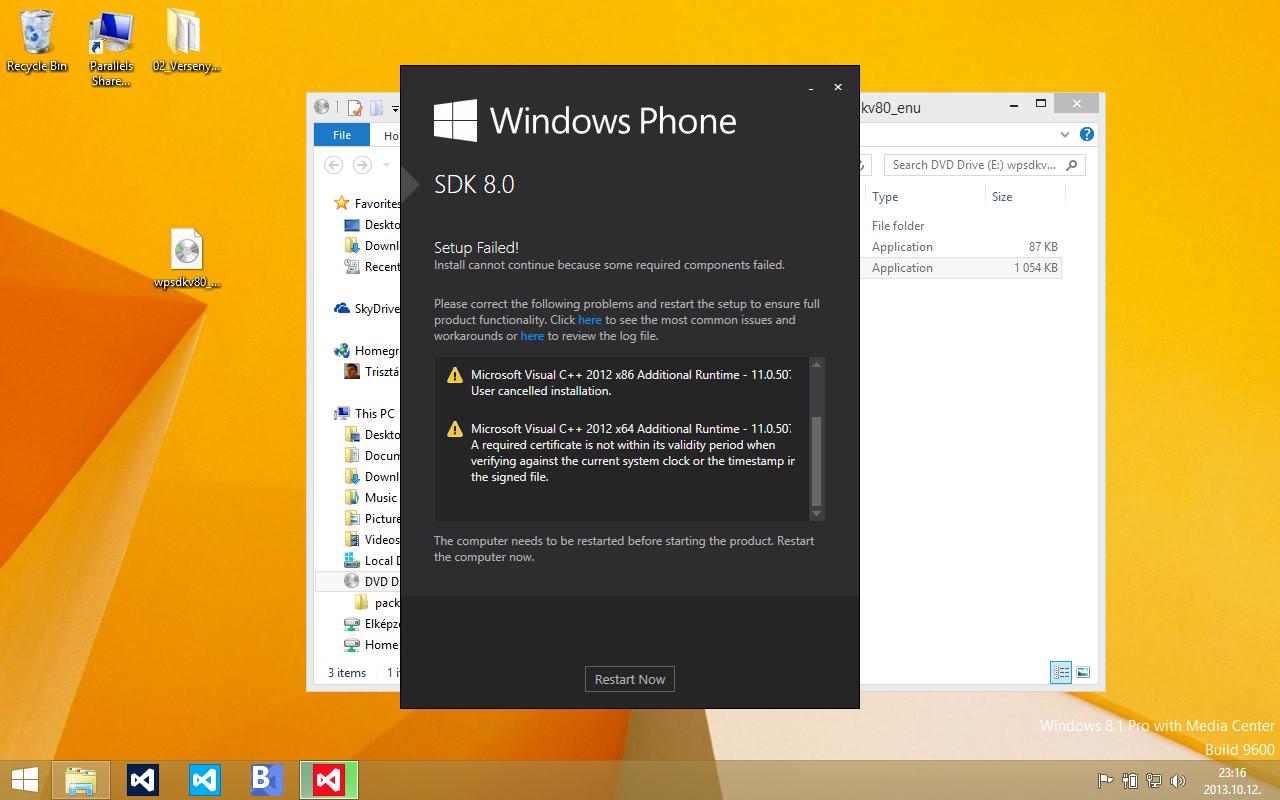Open File Explorer from the taskbar
This screenshot has width=1280, height=800.
coord(81,780)
